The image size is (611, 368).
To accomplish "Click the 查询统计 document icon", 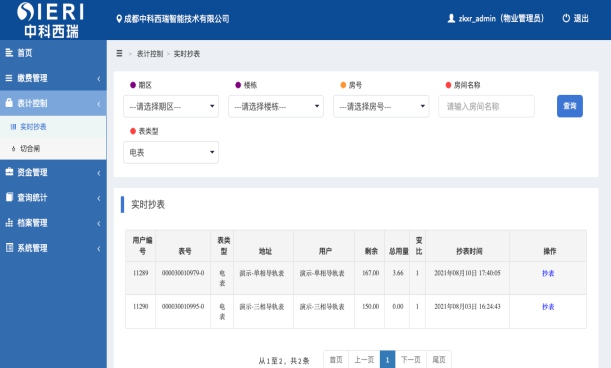I will 9,197.
